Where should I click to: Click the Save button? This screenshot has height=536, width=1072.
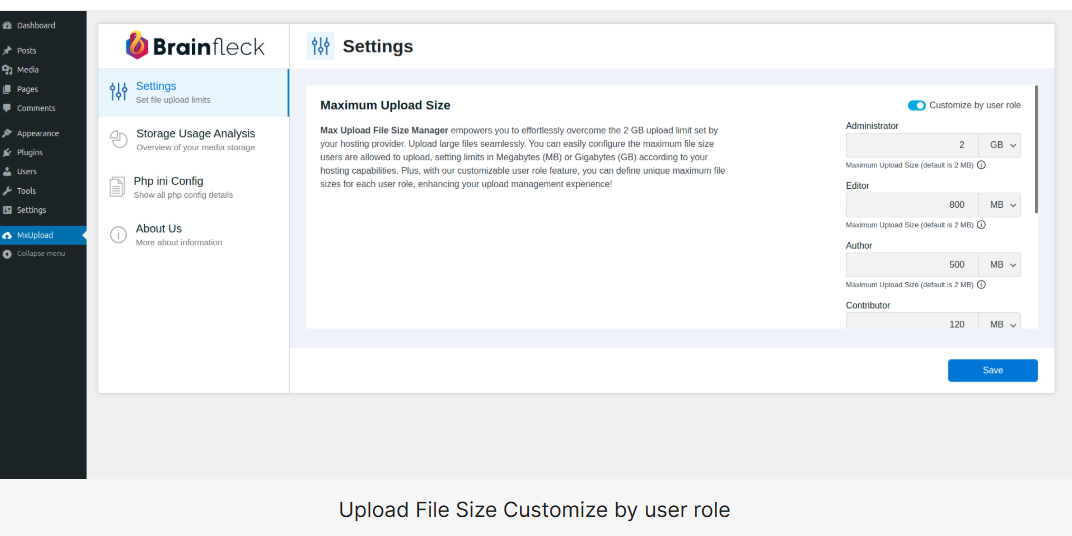[993, 371]
